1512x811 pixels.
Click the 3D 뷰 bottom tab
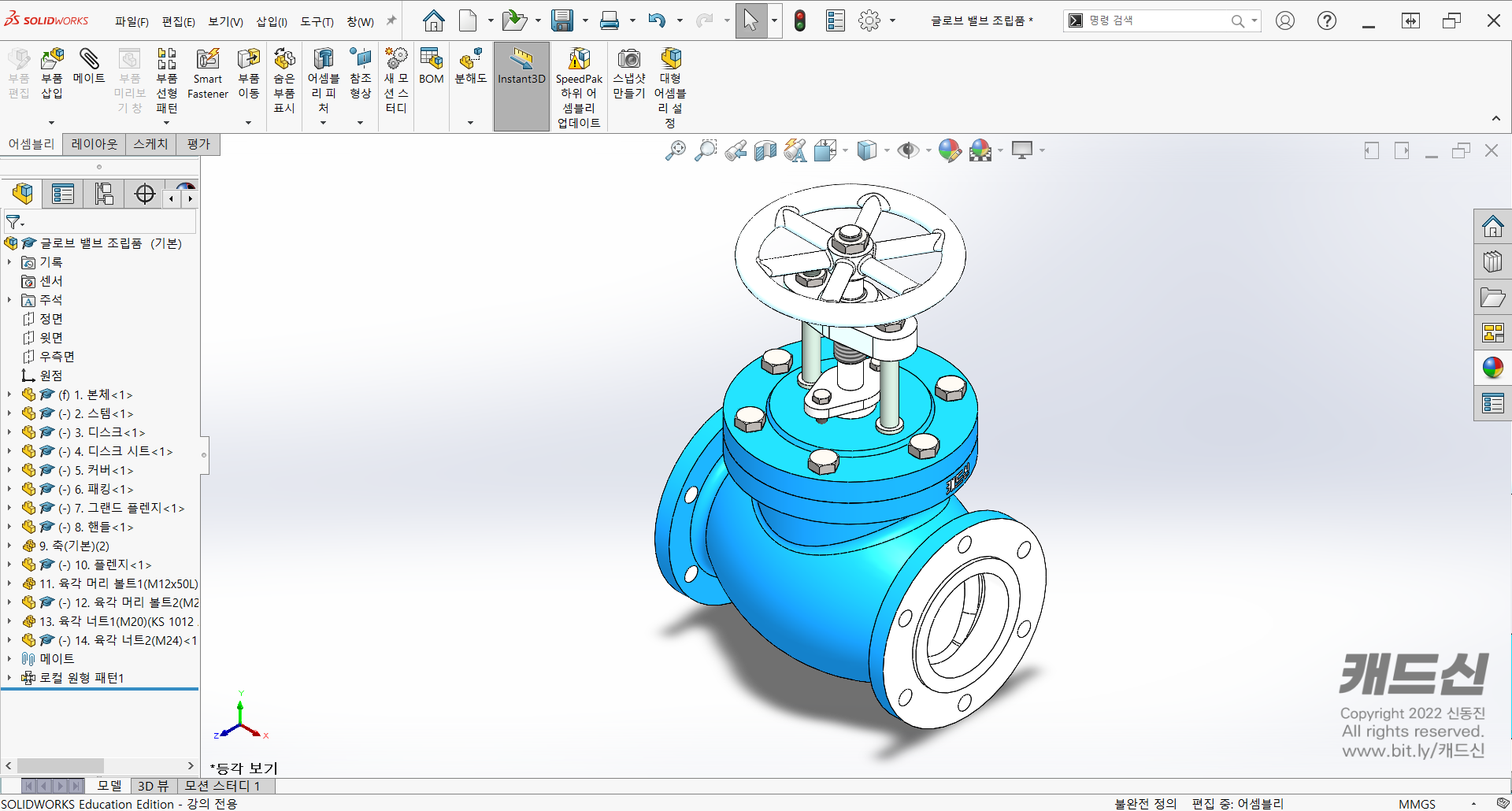click(154, 786)
